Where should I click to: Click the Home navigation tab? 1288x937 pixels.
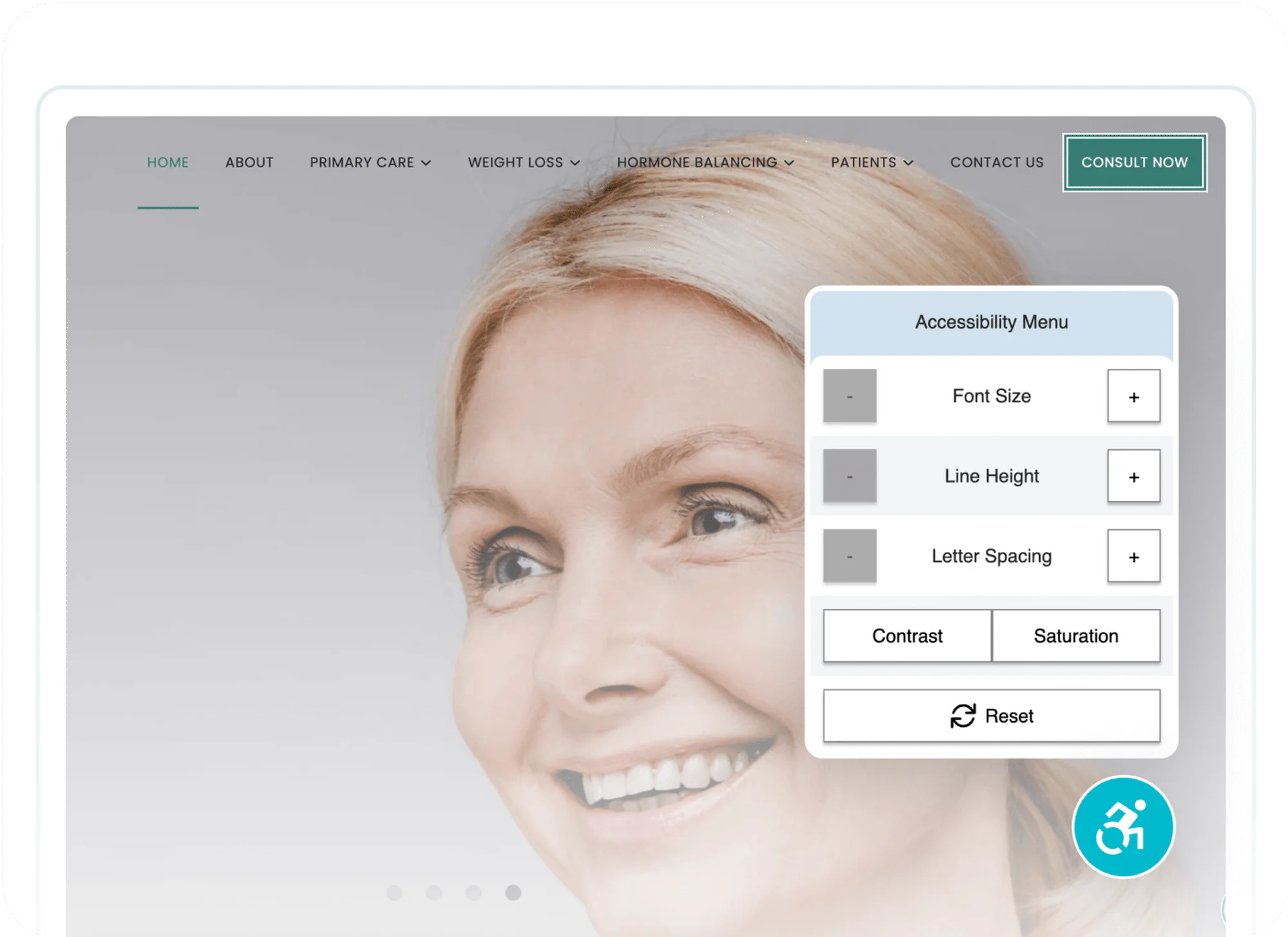click(x=167, y=161)
